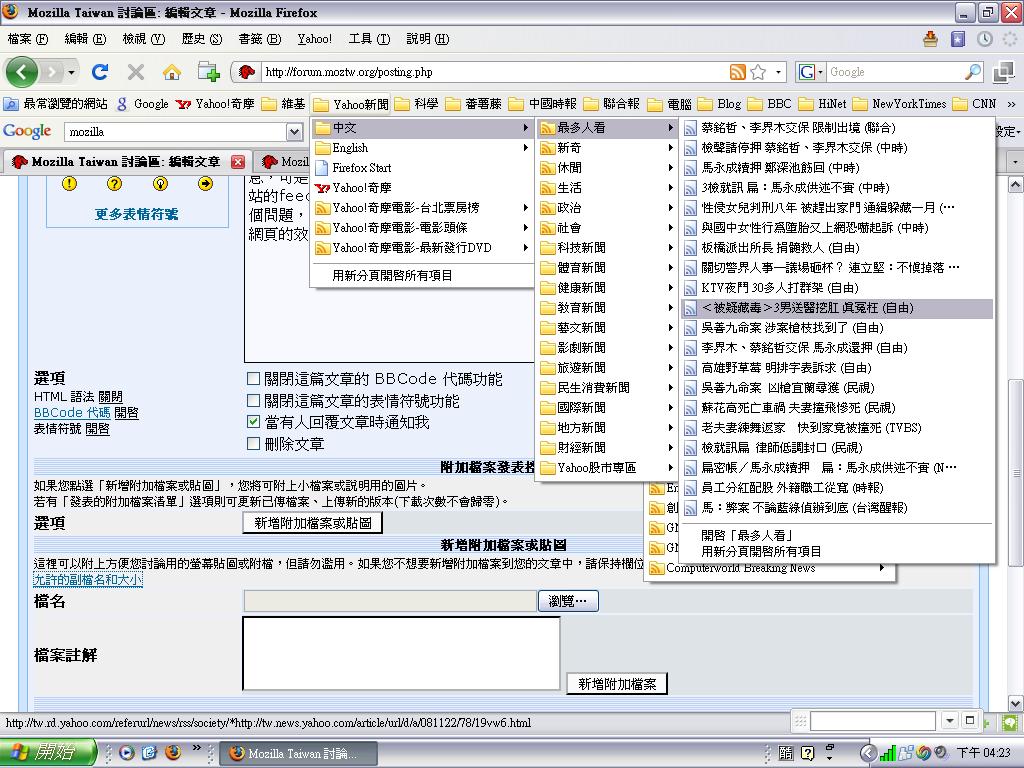Insert the yellow question mark emoticon

coord(114,183)
